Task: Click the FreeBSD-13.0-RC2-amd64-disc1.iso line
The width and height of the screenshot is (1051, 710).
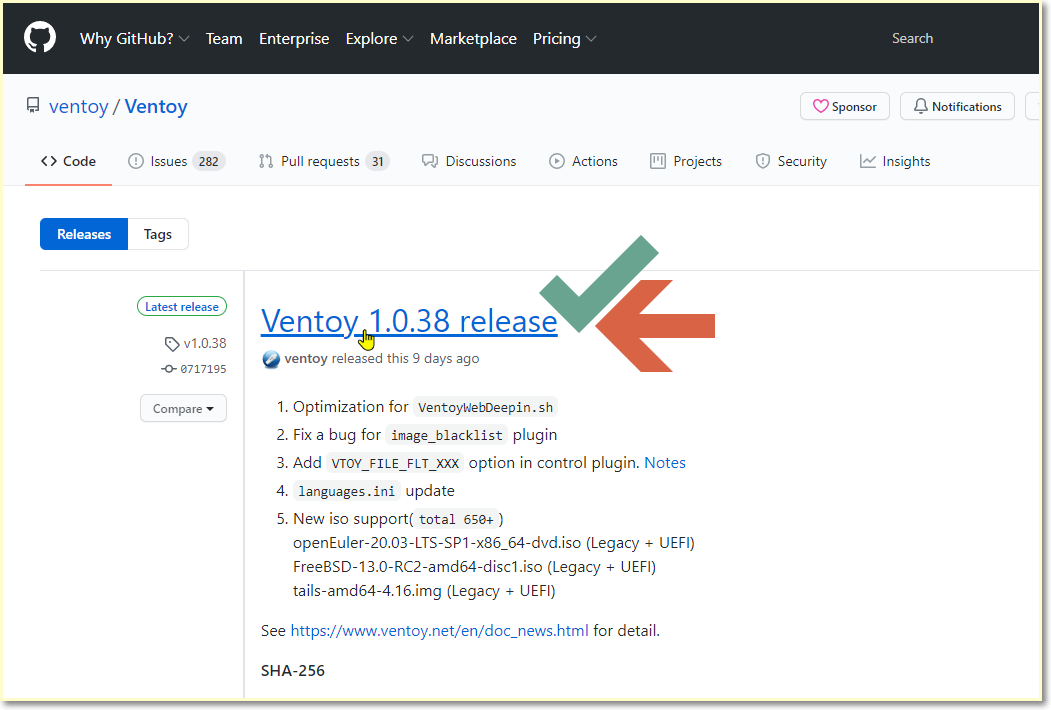Action: (x=474, y=567)
